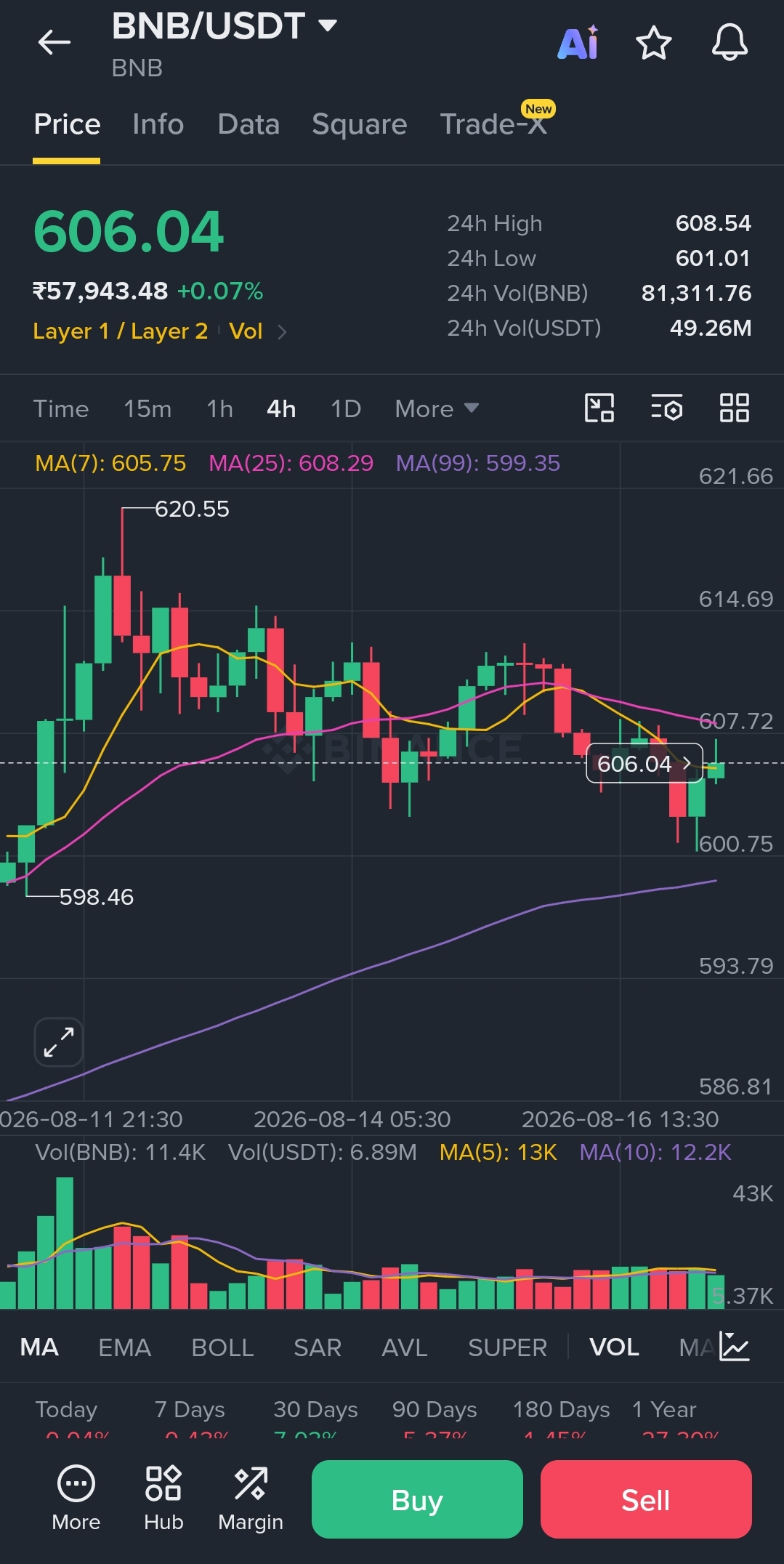784x1564 pixels.
Task: Tap the MA(7): 605.75 label
Action: tap(110, 463)
